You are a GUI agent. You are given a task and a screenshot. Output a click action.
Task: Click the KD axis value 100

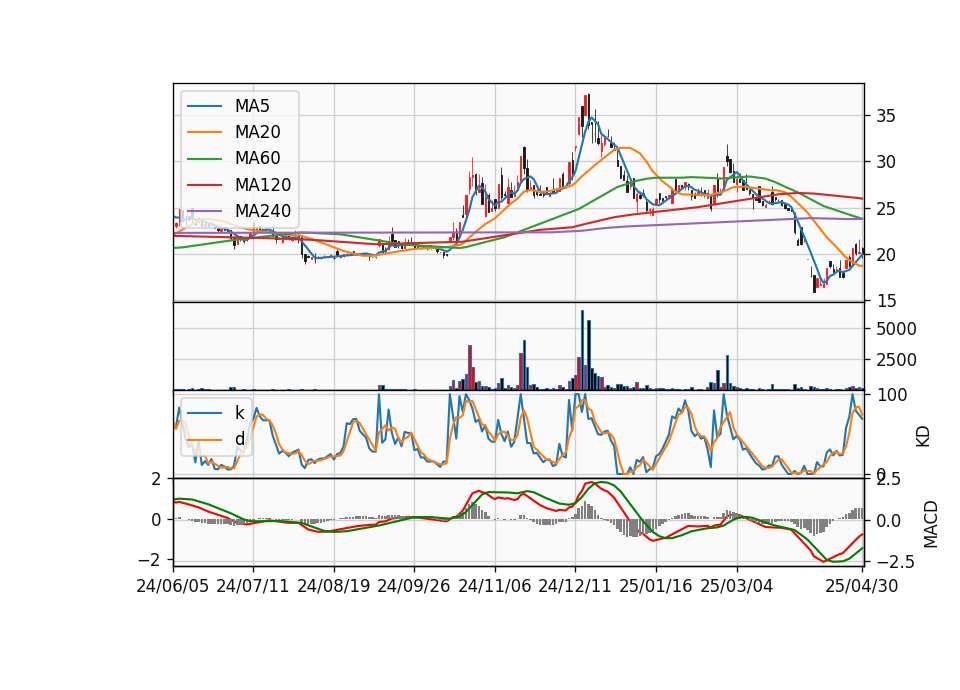tap(892, 395)
